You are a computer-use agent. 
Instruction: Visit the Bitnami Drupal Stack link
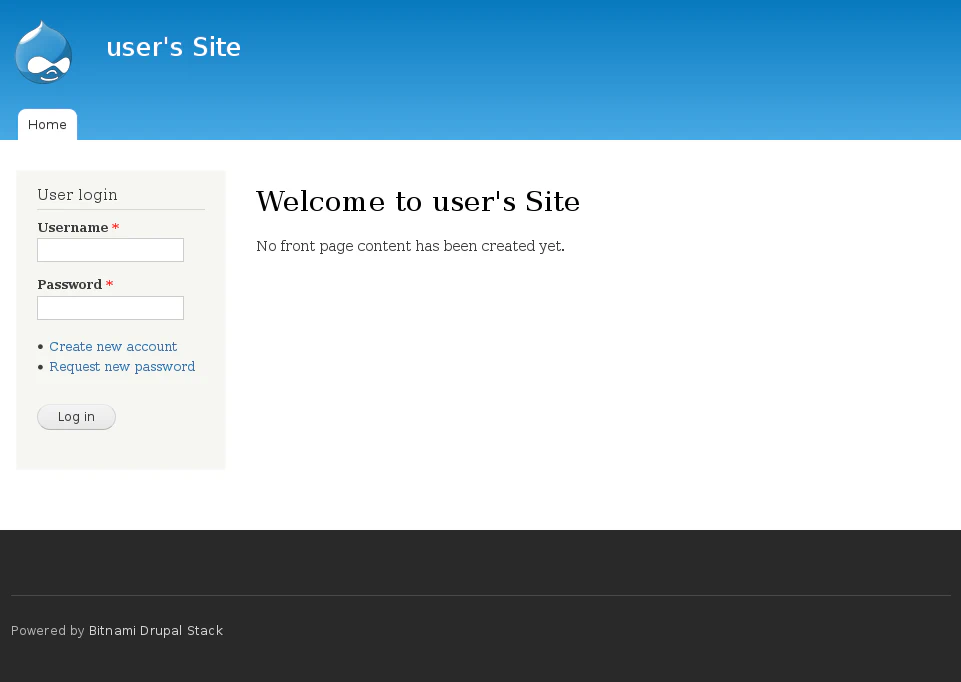coord(156,631)
